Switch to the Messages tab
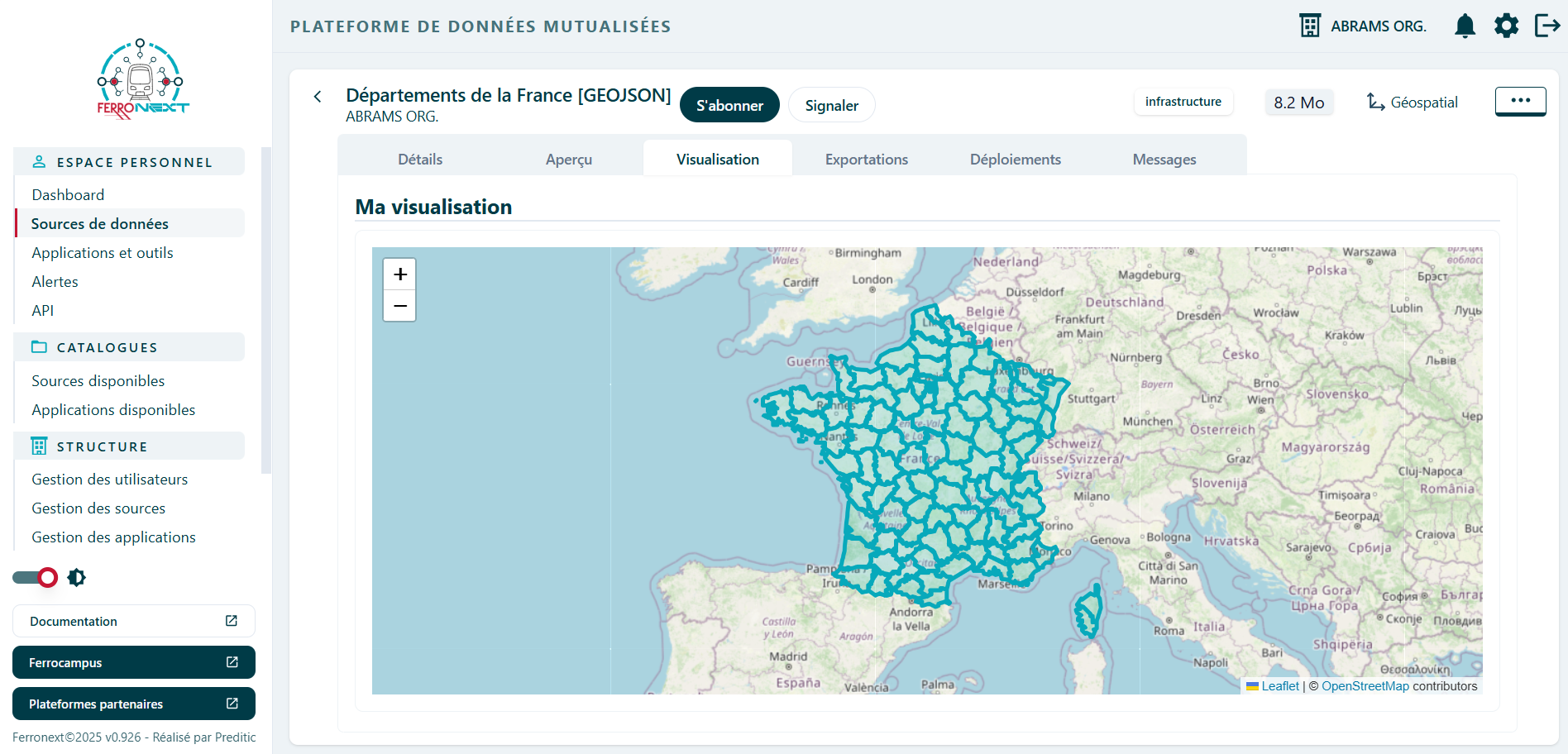Screen dimensions: 1568x754 click(x=1164, y=159)
